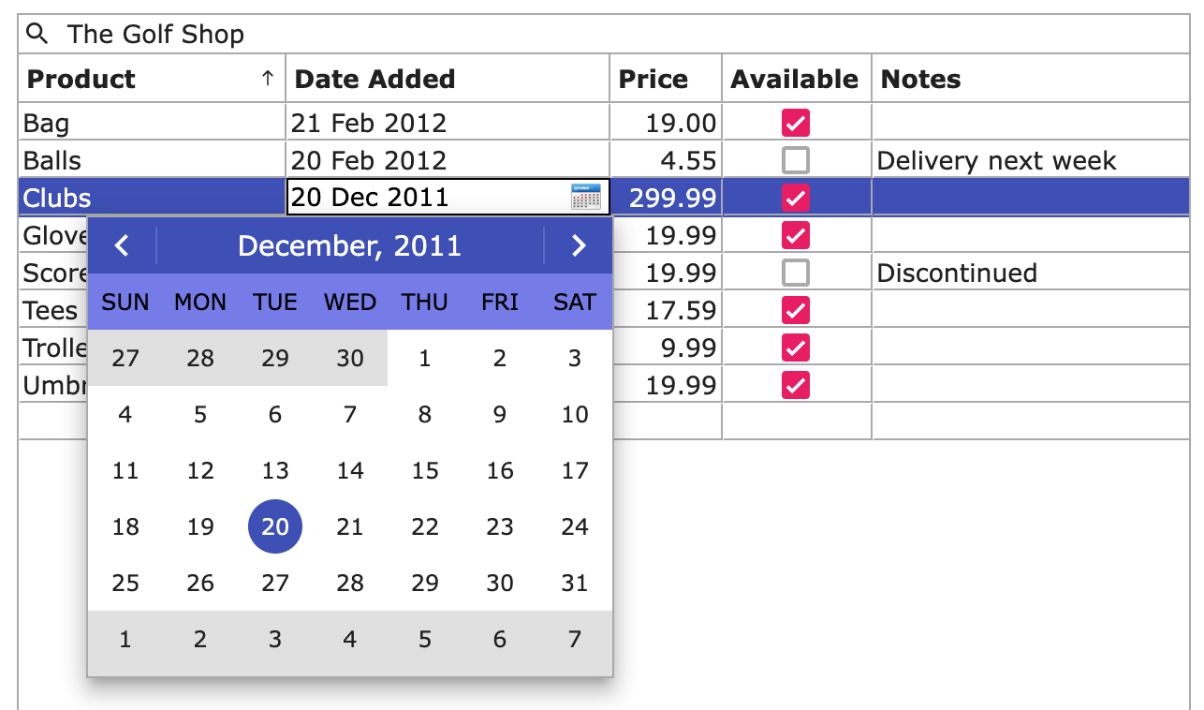The image size is (1204, 710).
Task: Go to previous month in calendar
Action: click(x=121, y=246)
